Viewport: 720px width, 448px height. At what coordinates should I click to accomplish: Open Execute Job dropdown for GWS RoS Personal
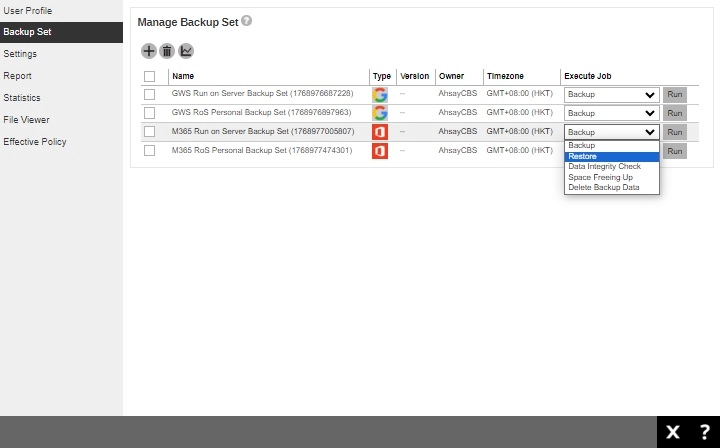611,113
